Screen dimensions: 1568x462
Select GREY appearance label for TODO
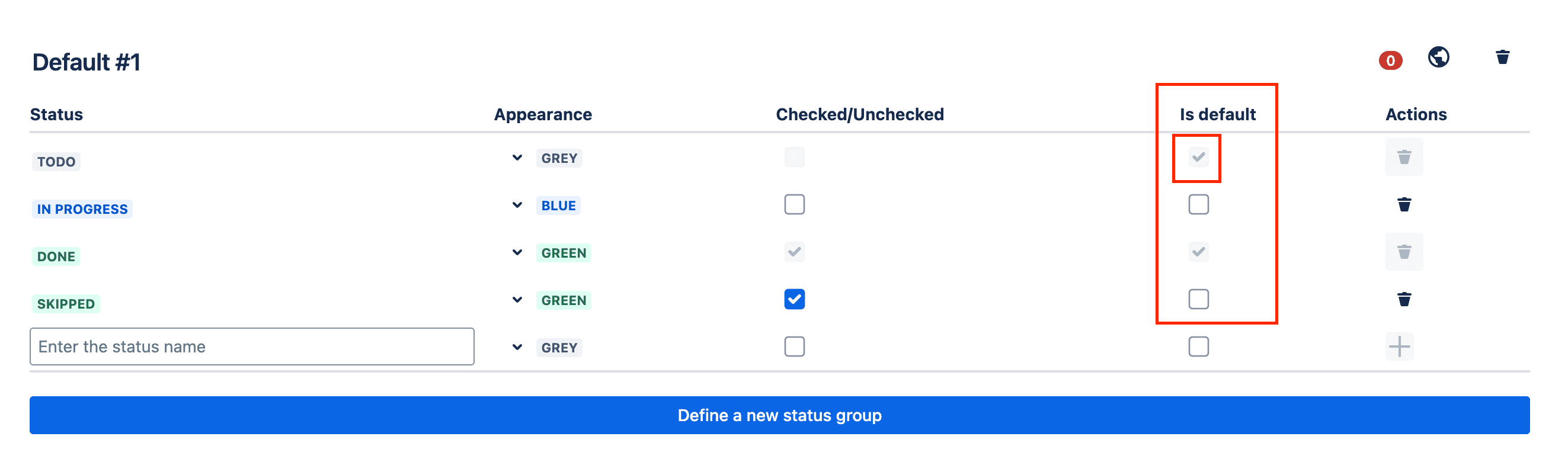click(x=559, y=158)
